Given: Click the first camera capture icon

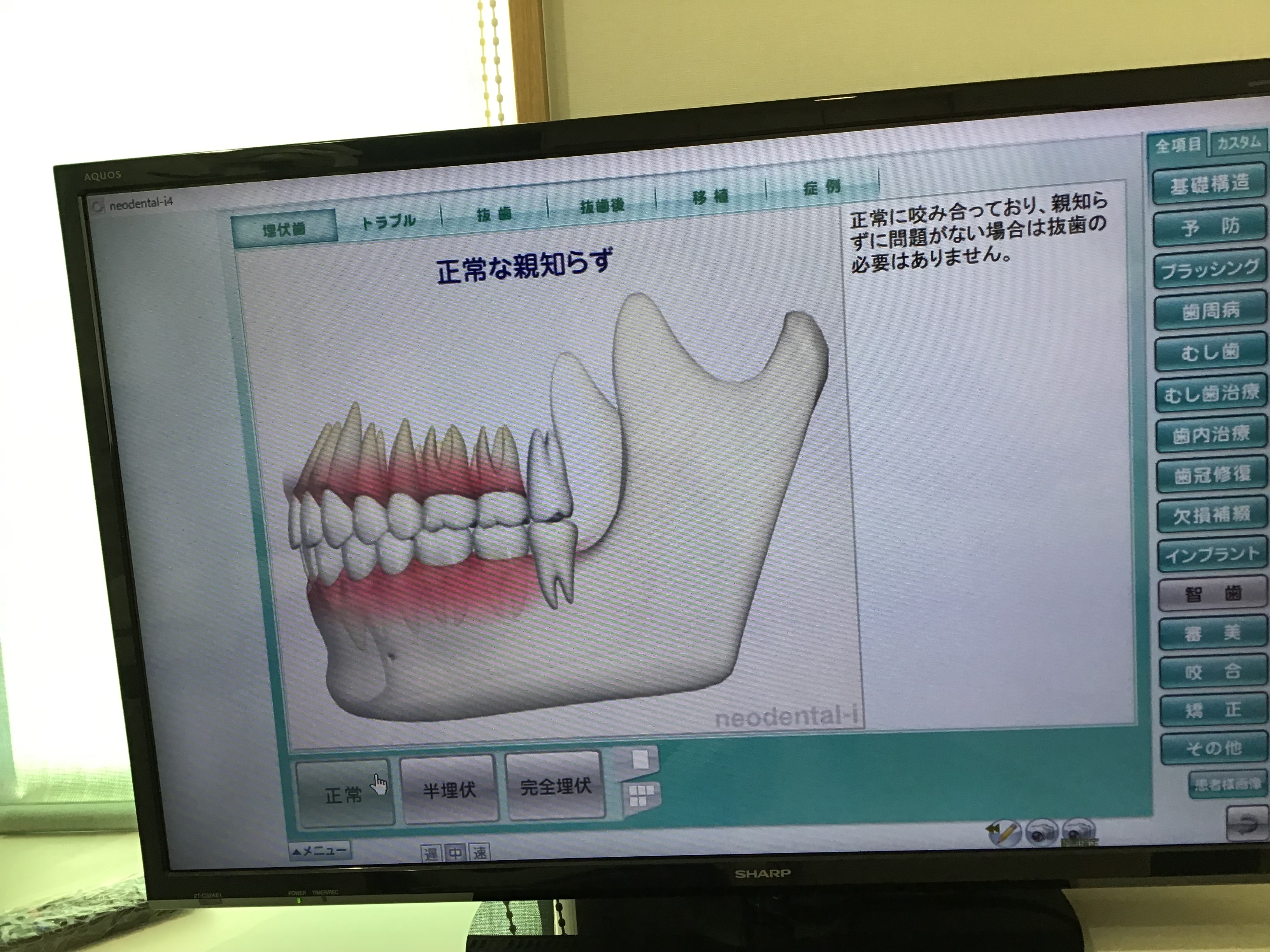Looking at the screenshot, I should click(x=1041, y=833).
